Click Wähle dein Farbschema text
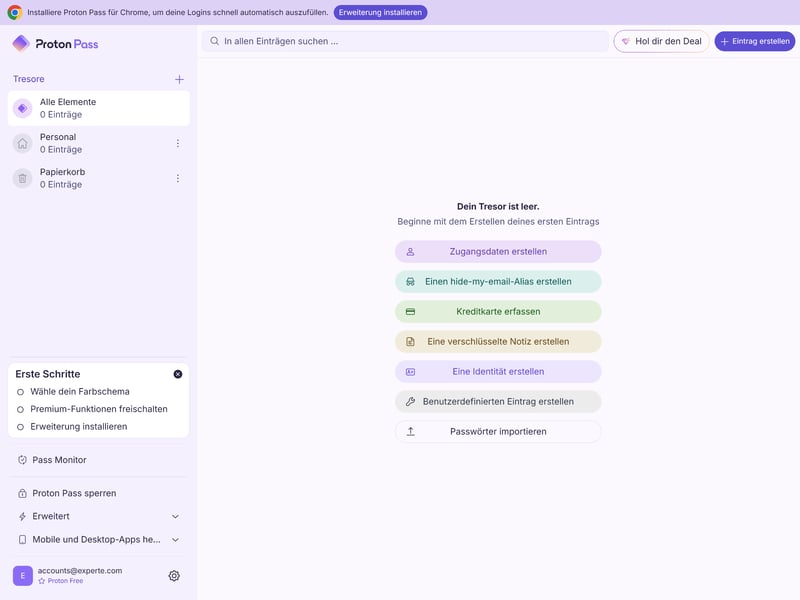The width and height of the screenshot is (800, 600). [x=80, y=392]
